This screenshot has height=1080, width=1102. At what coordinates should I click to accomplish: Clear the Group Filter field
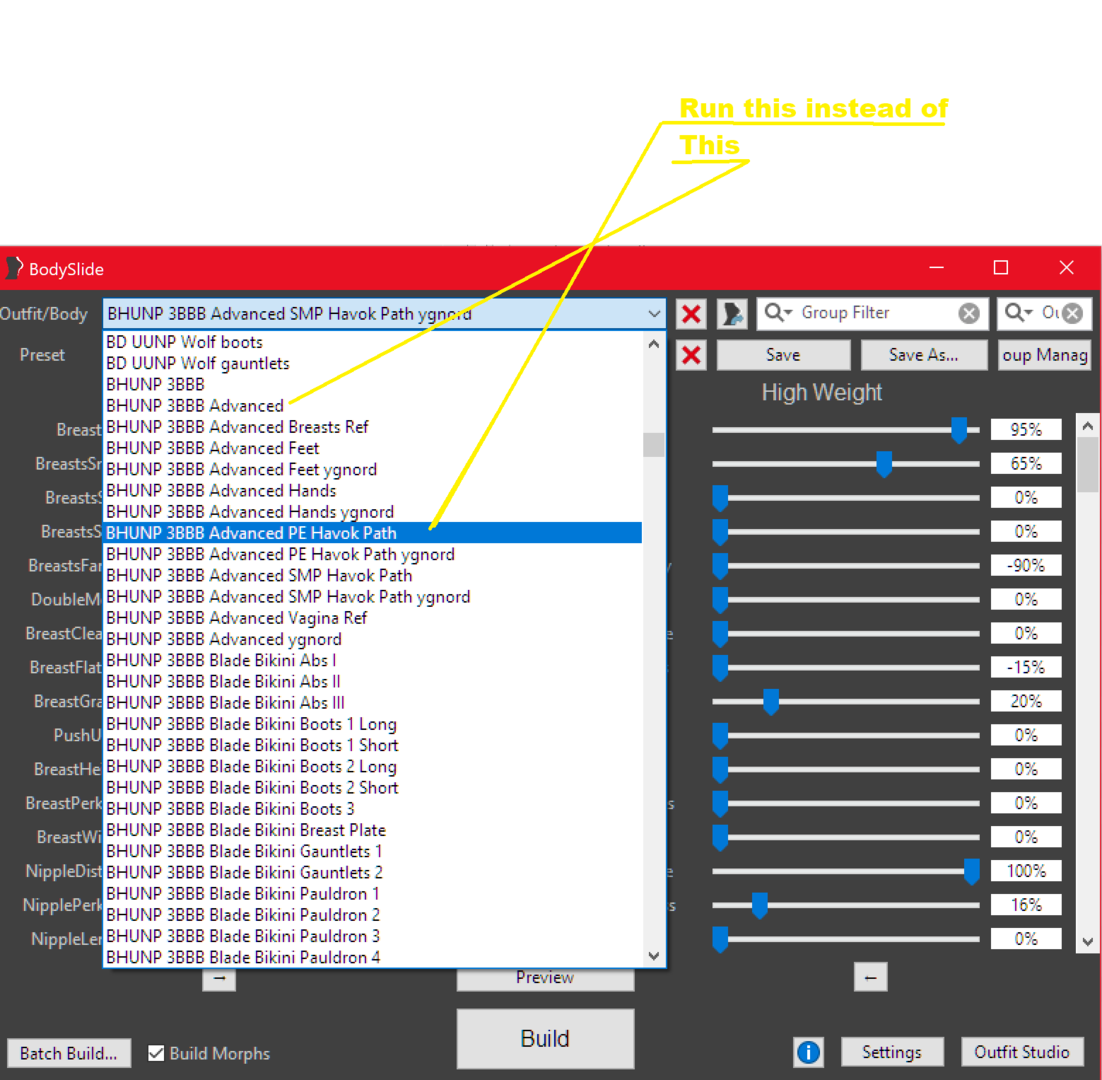969,313
